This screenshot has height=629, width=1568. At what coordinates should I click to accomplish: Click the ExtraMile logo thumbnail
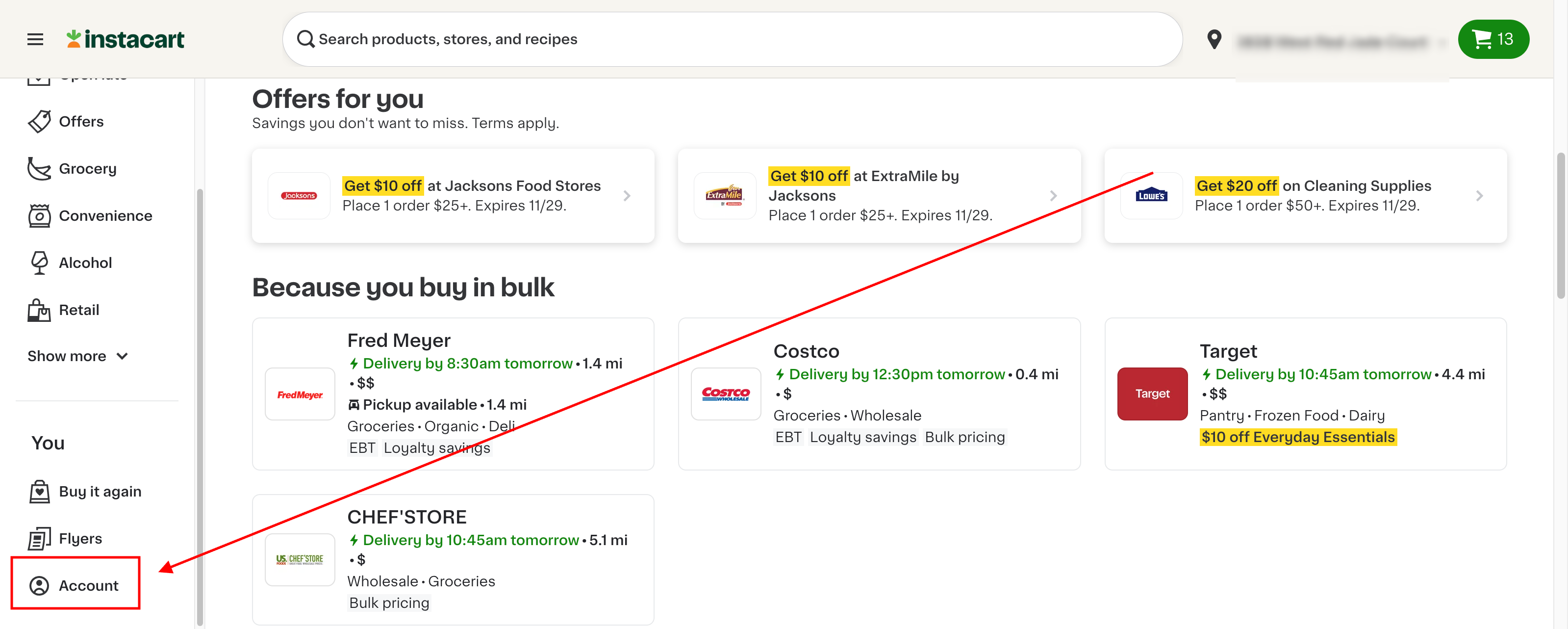click(724, 195)
